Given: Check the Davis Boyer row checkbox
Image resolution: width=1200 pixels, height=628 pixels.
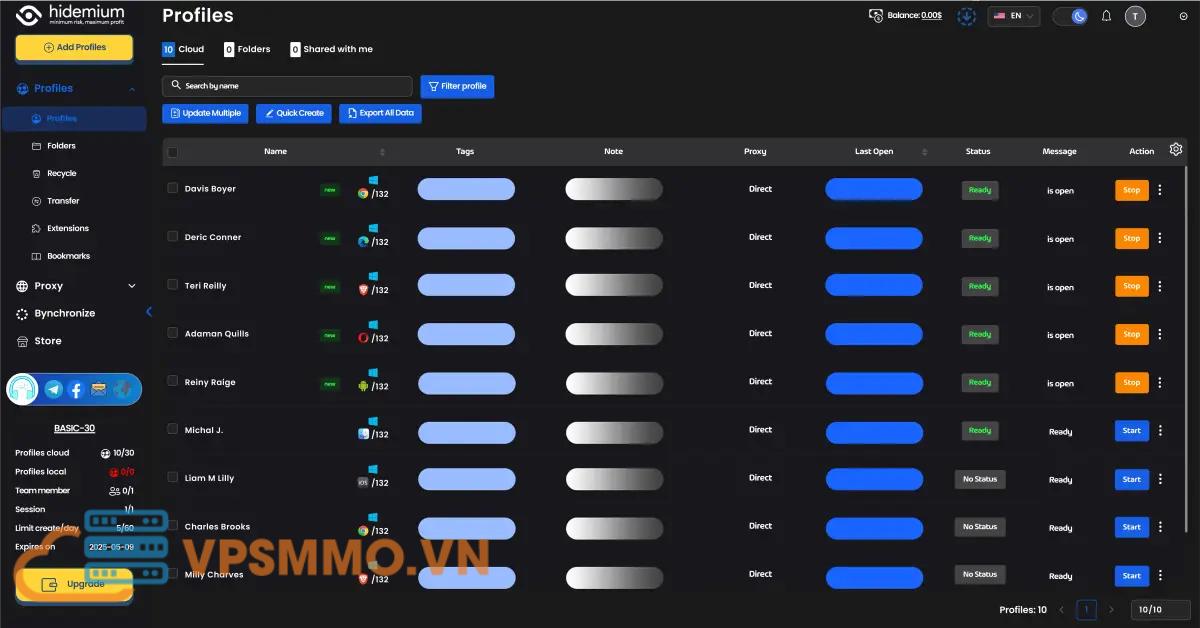Looking at the screenshot, I should click(x=173, y=188).
